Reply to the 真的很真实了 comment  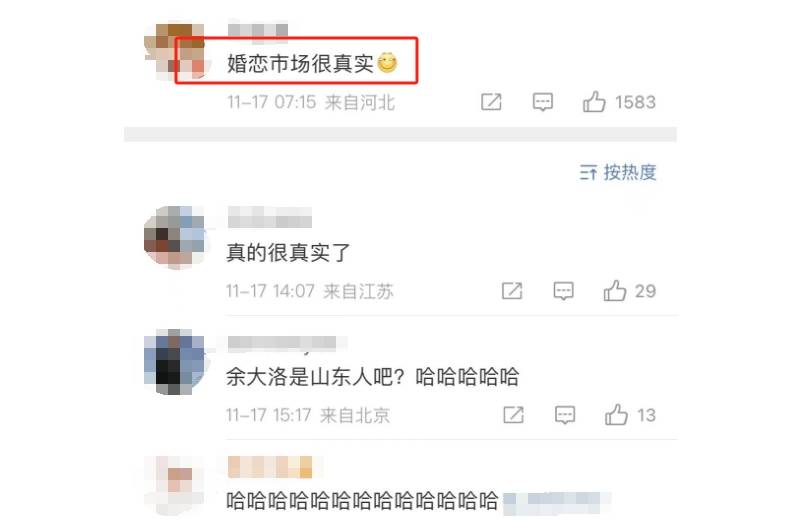(x=563, y=291)
